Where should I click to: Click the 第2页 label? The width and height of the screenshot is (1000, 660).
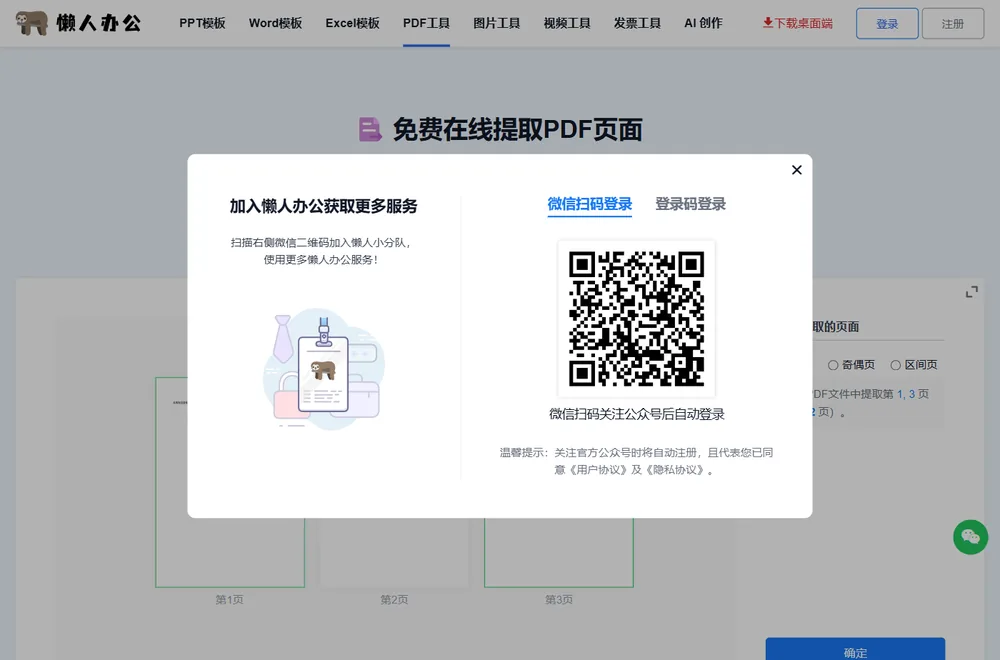pos(394,599)
